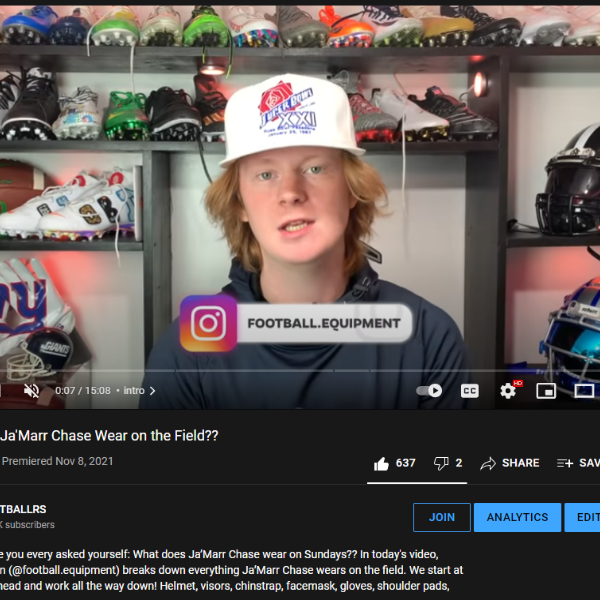Click the EDIT VIDEO button
Image resolution: width=600 pixels, height=600 pixels.
pos(582,517)
